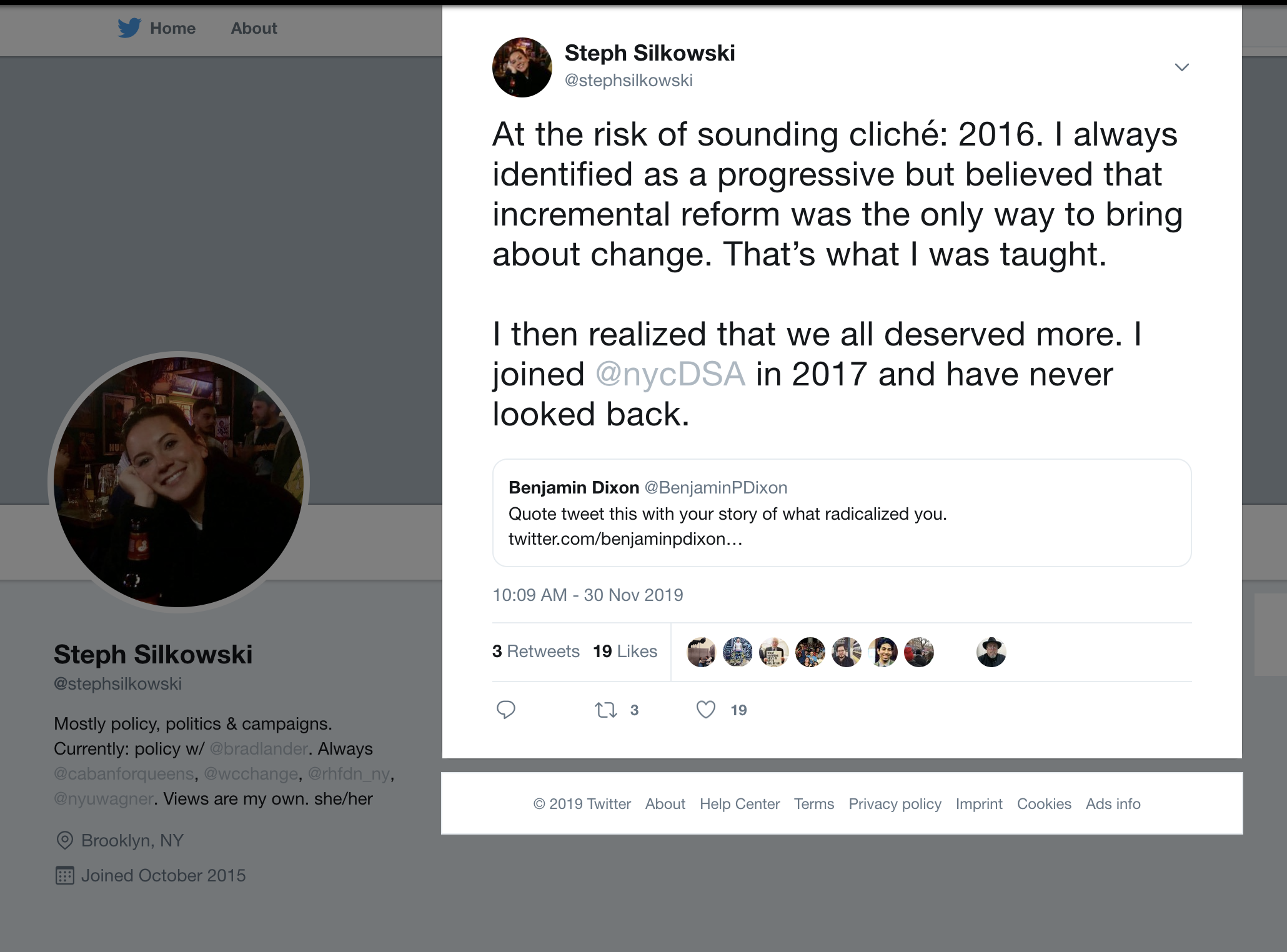The image size is (1287, 952).
Task: Click the reply speech bubble icon
Action: [x=505, y=710]
